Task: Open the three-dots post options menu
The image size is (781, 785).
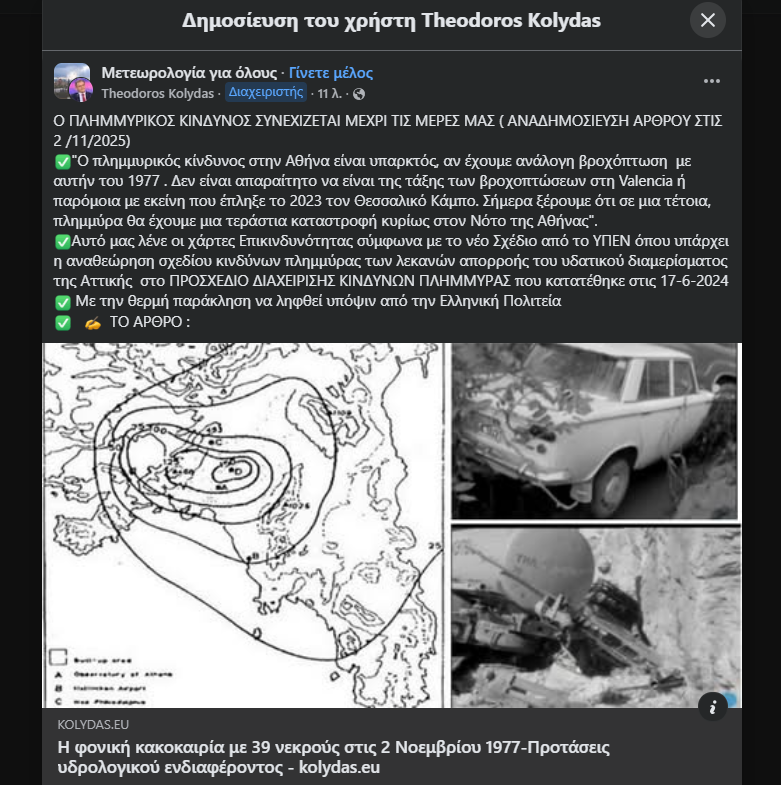Action: click(711, 81)
